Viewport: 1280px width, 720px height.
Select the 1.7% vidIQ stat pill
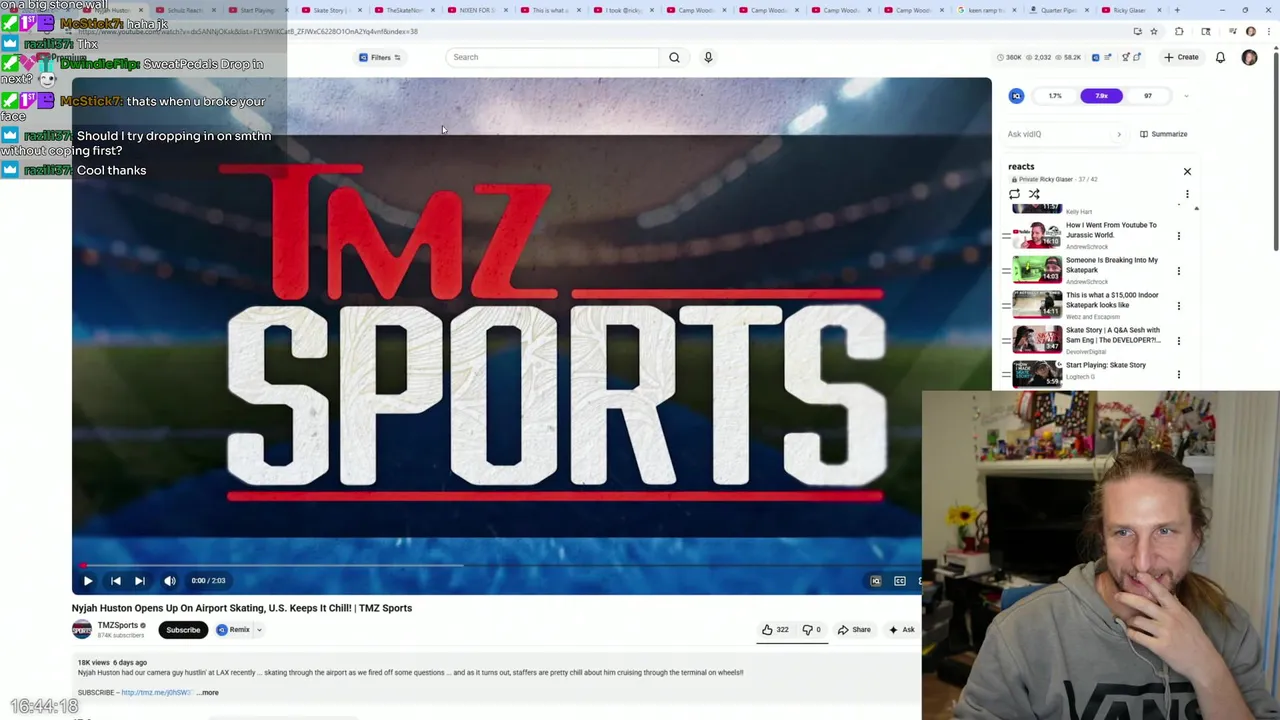1055,96
